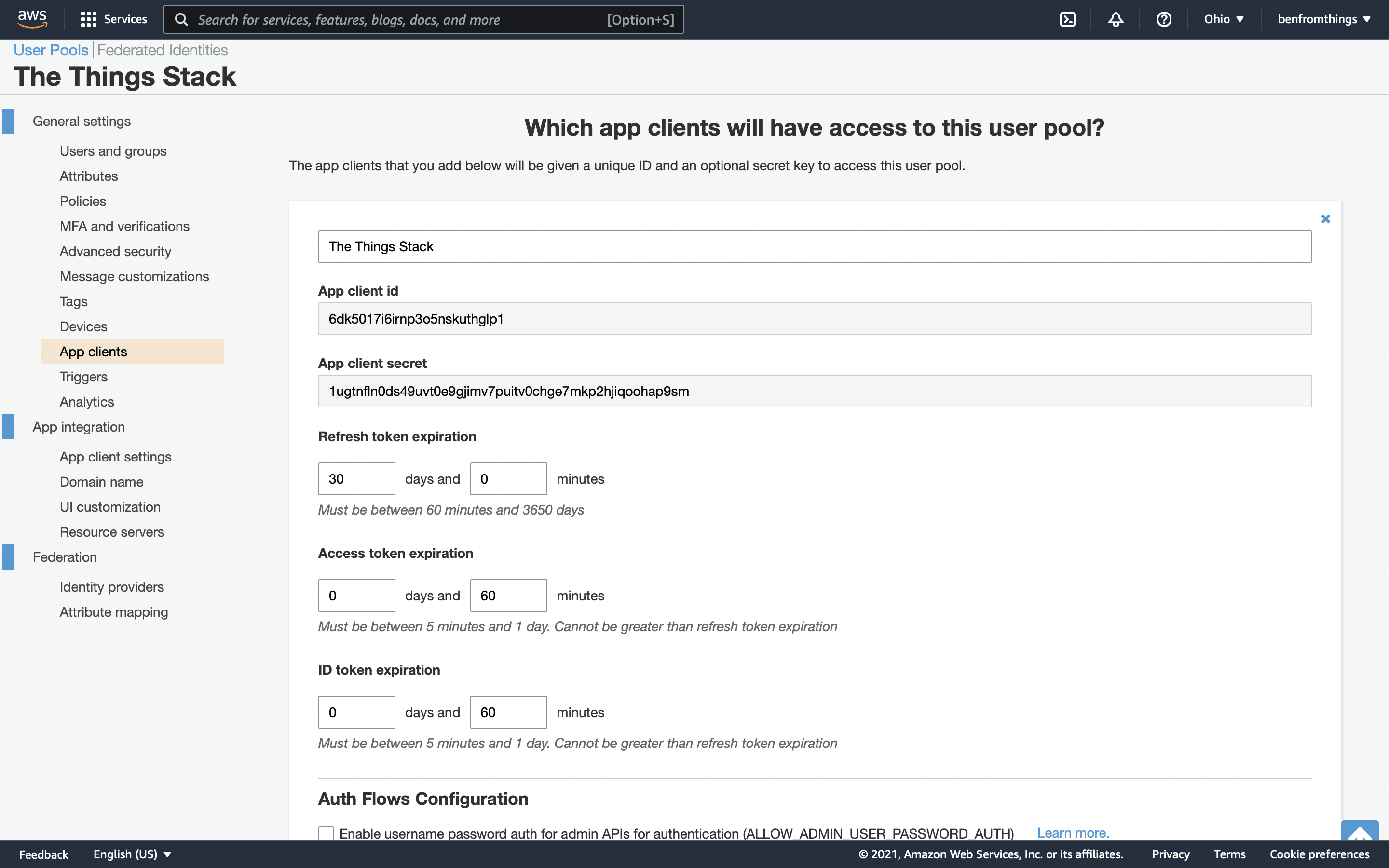Enable ALLOW_ADMIN_USER_PASSWORD_AUTH checkbox
Image resolution: width=1389 pixels, height=868 pixels.
326,833
